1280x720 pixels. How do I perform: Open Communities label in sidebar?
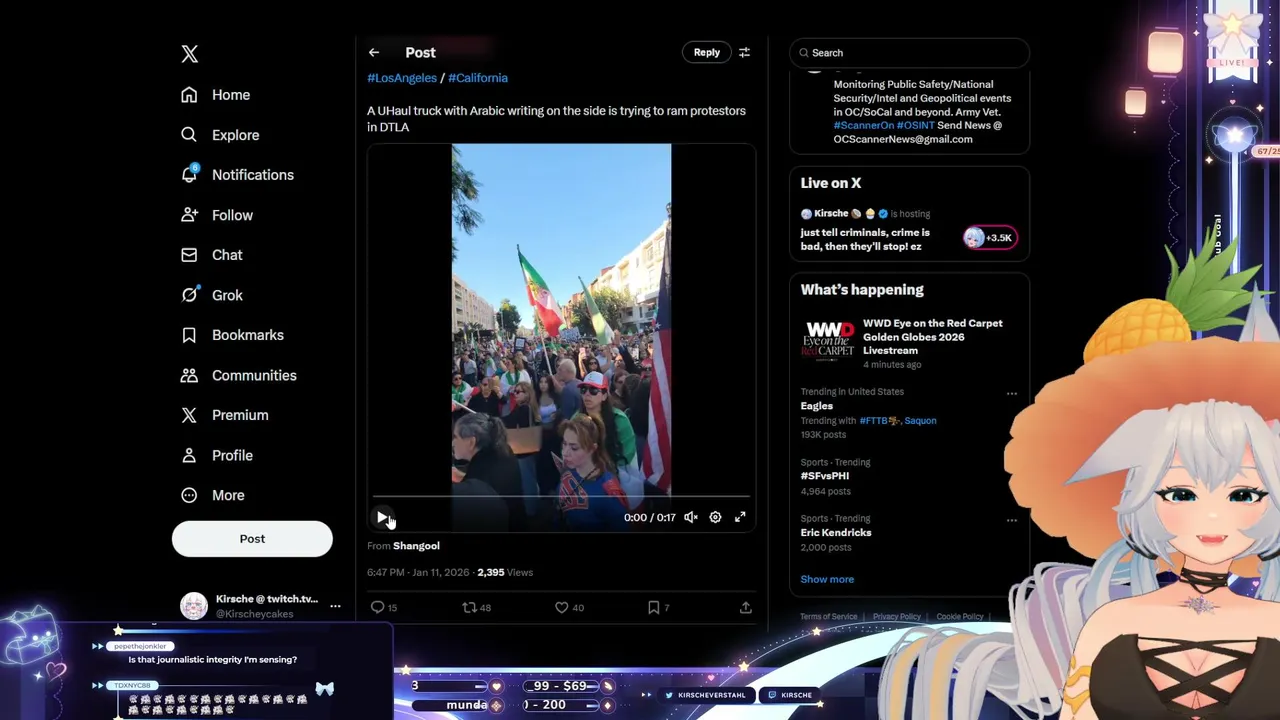pos(254,375)
